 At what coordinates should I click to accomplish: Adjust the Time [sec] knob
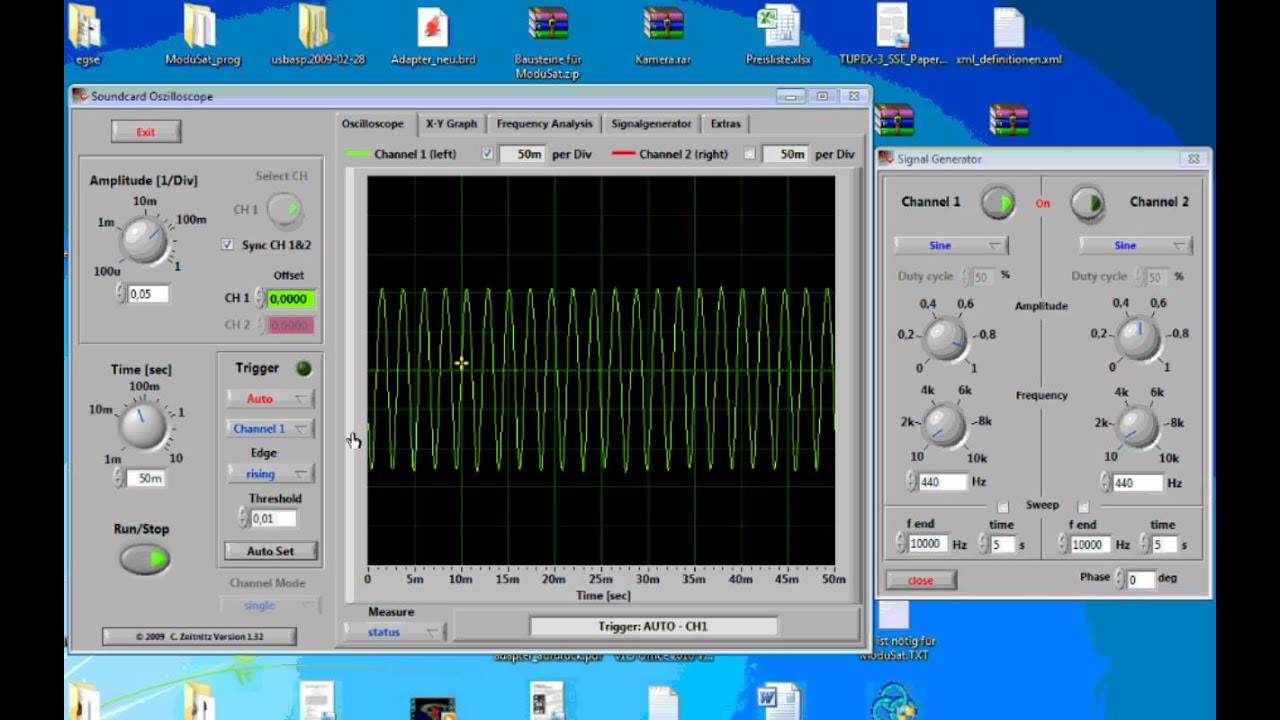143,425
